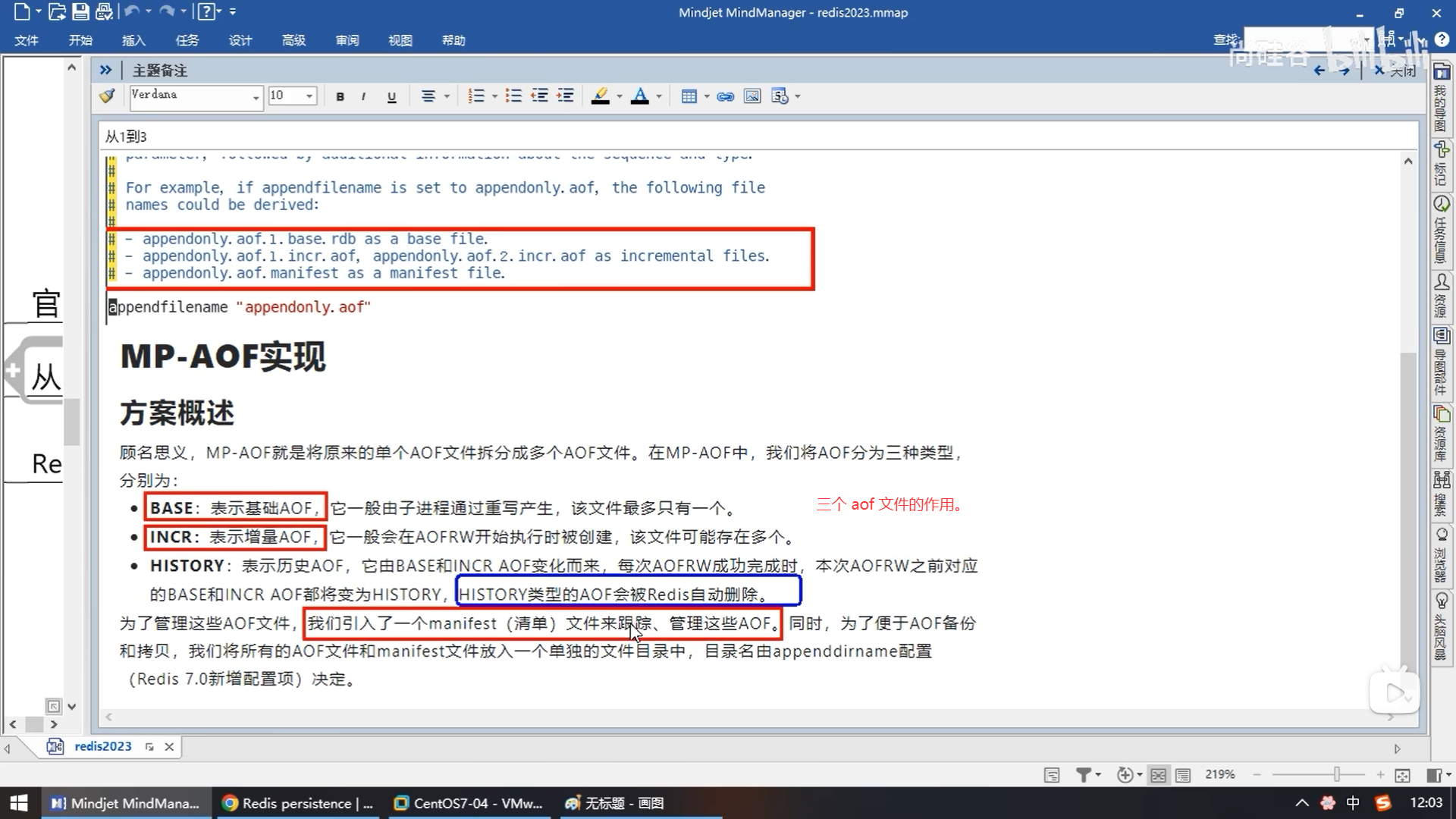Open Redis persistence Chrome taskbar item

[x=297, y=803]
